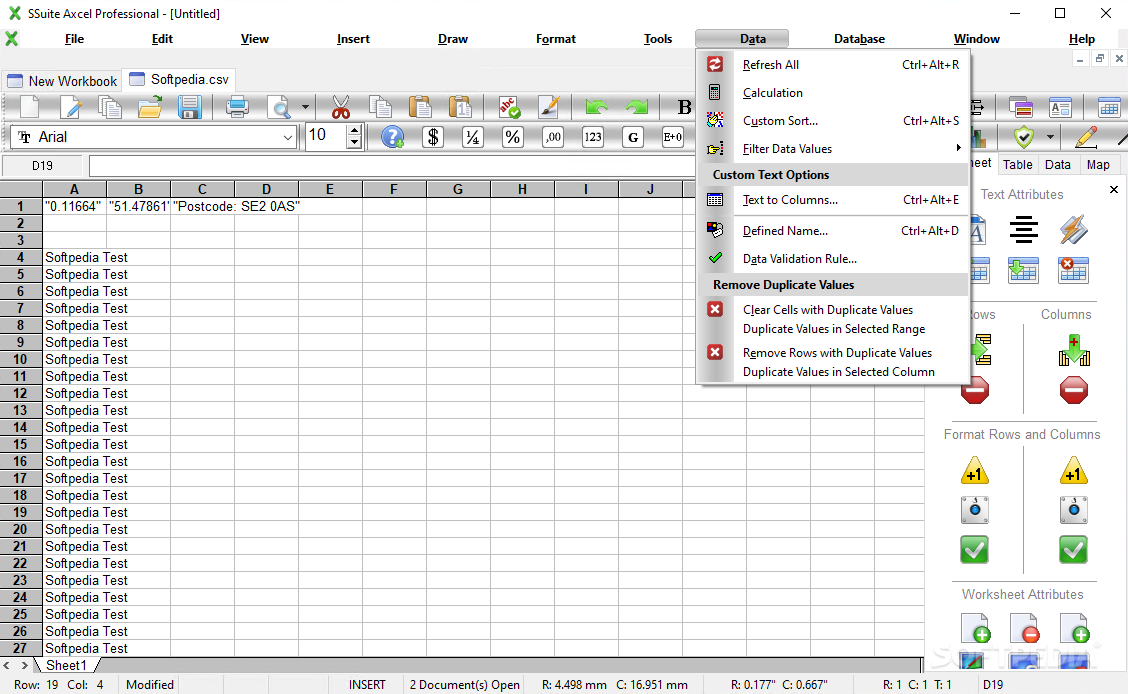Open the Map side panel tab
The width and height of the screenshot is (1128, 694).
(x=1098, y=165)
